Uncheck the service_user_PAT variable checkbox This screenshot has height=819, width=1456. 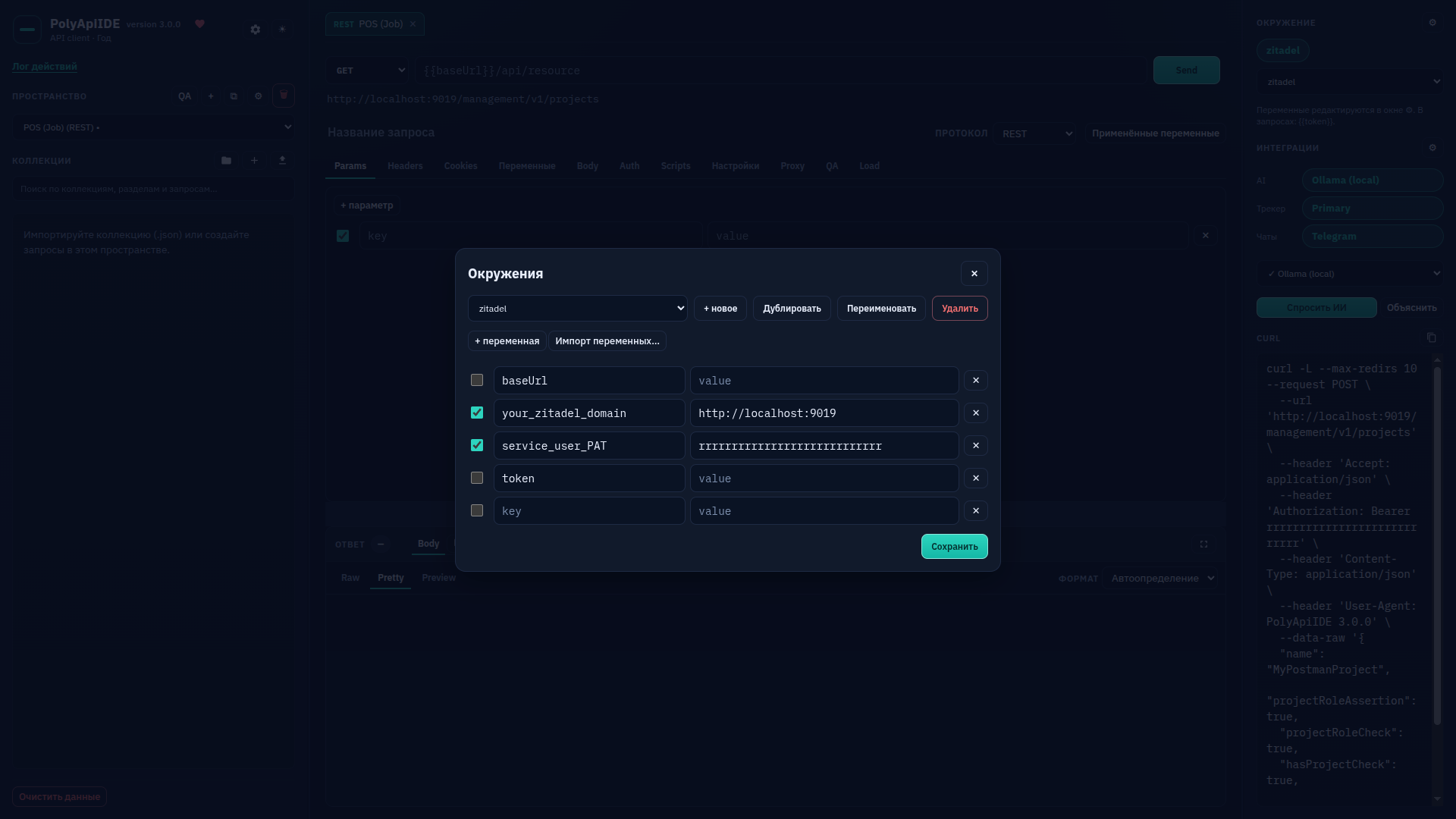[477, 445]
